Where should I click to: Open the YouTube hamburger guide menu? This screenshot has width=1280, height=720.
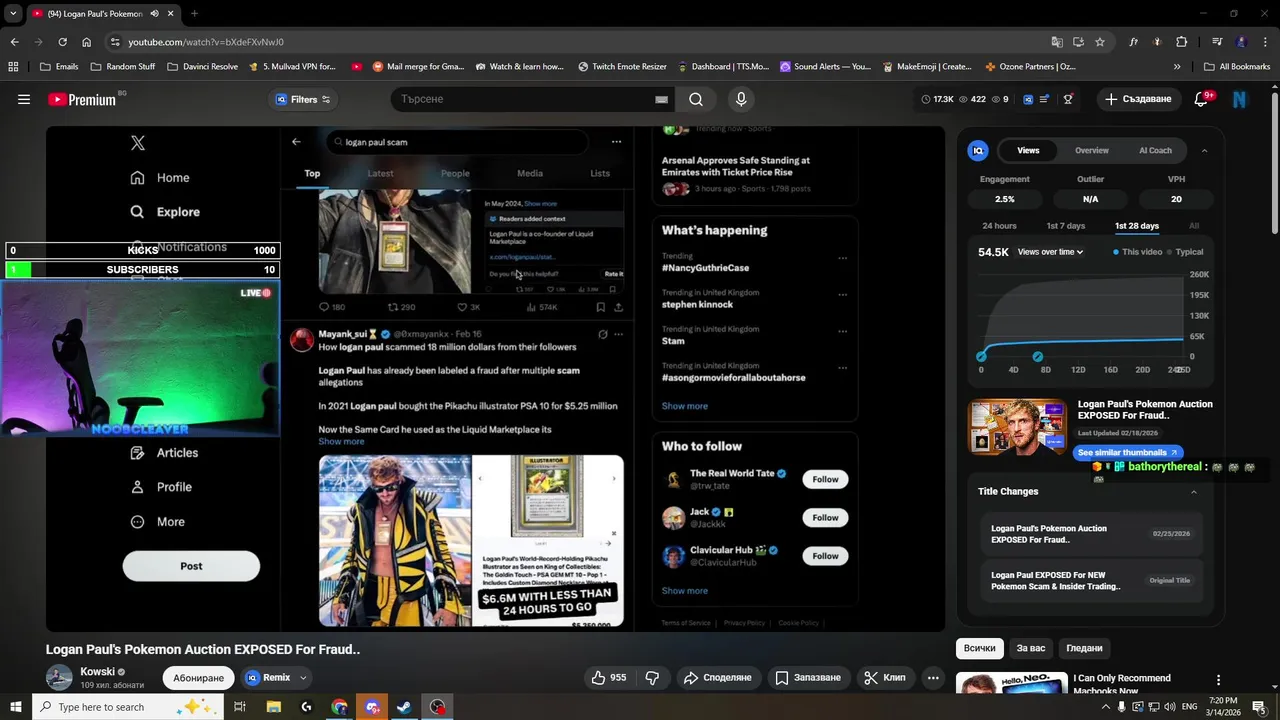(x=24, y=99)
